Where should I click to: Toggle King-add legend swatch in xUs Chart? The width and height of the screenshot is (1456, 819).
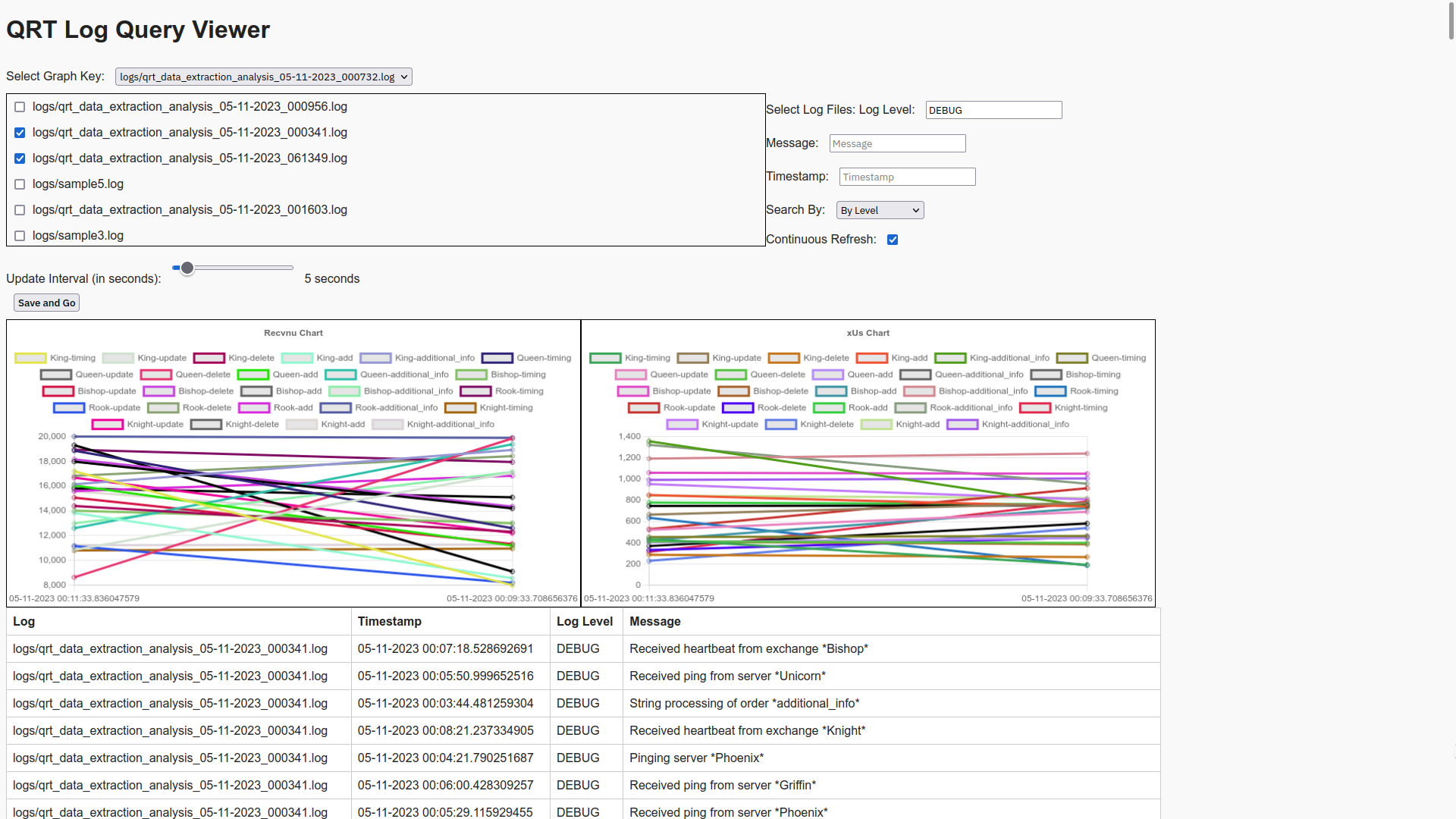click(872, 358)
